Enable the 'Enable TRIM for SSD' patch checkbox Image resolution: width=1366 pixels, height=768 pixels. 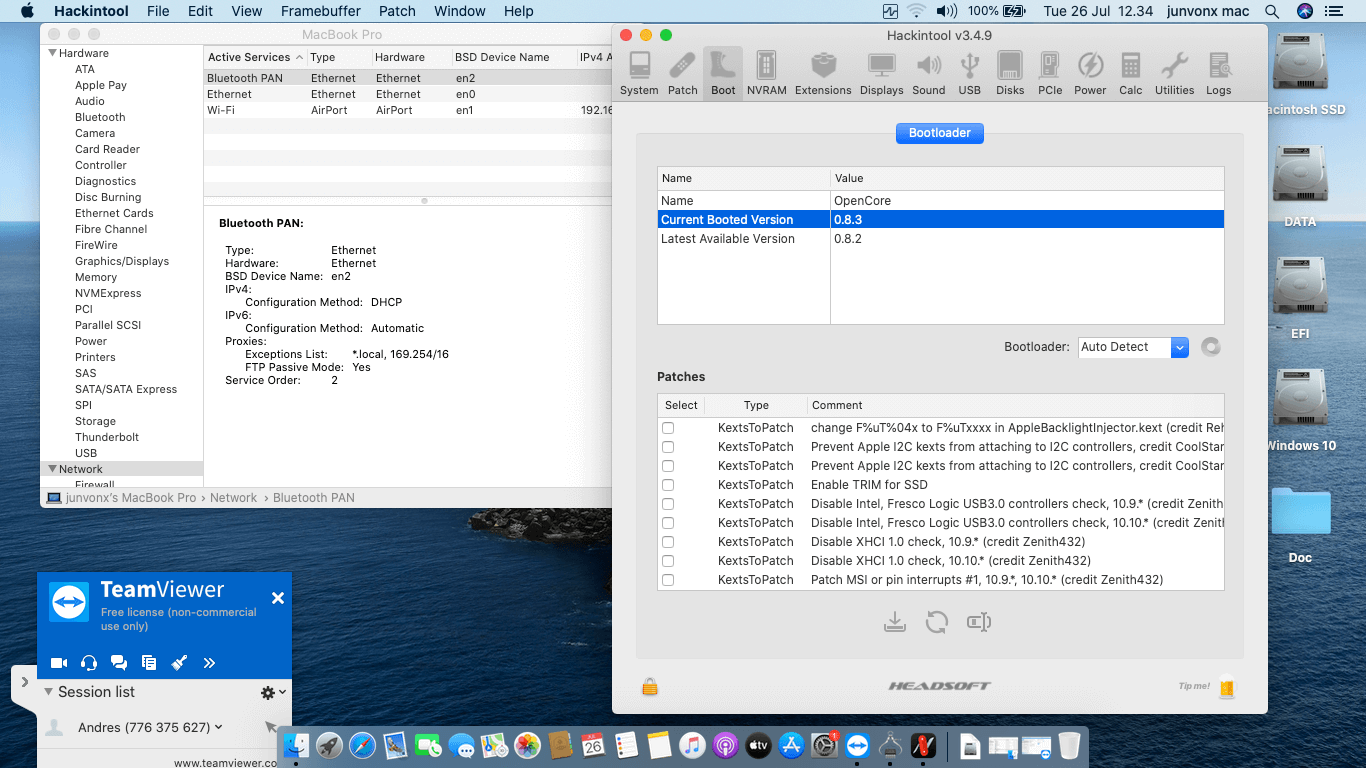[x=668, y=485]
